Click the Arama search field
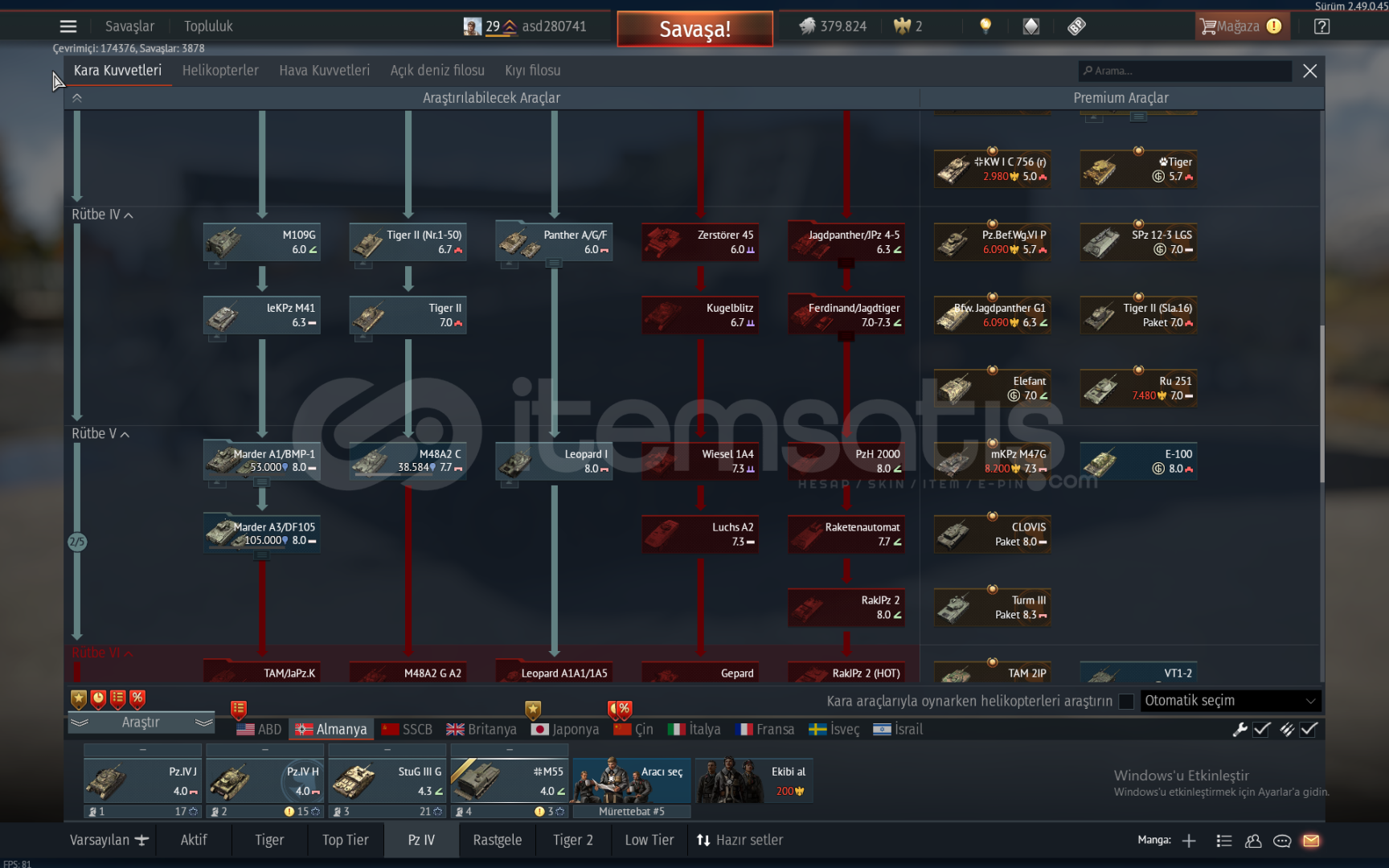The height and width of the screenshot is (868, 1389). point(1185,71)
